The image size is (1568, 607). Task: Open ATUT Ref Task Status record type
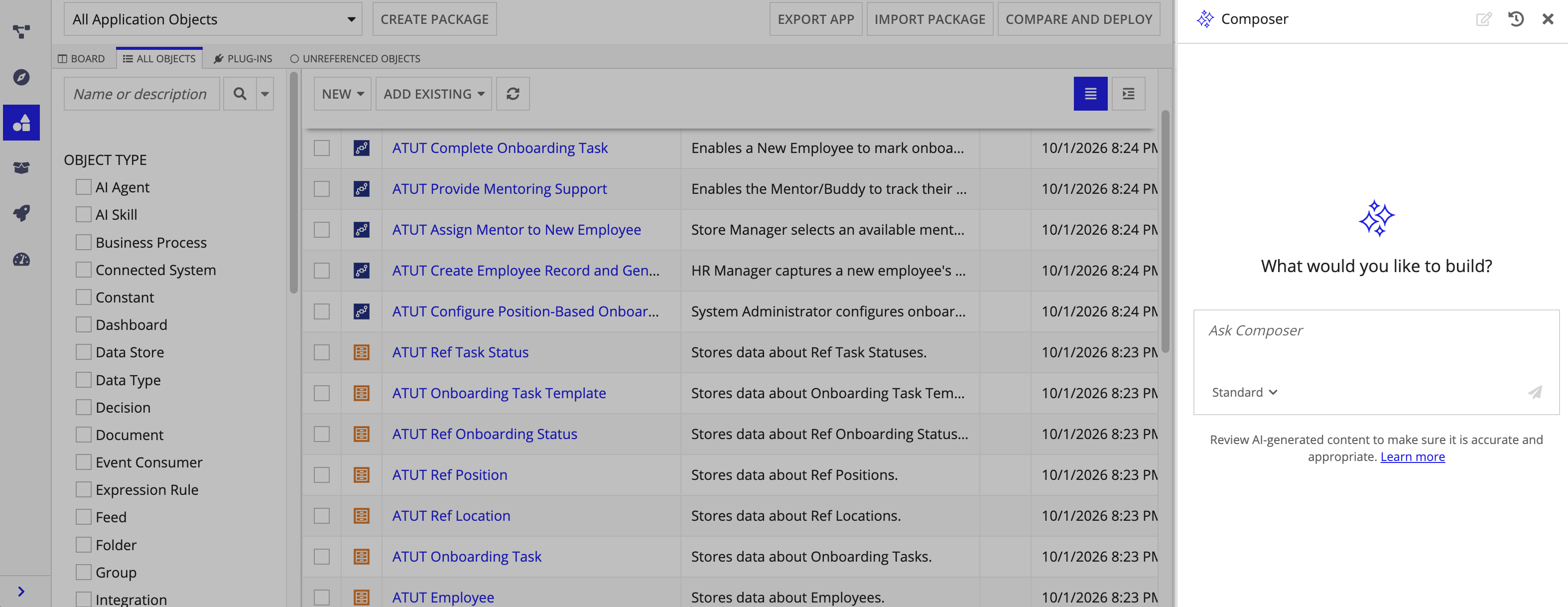[x=460, y=352]
